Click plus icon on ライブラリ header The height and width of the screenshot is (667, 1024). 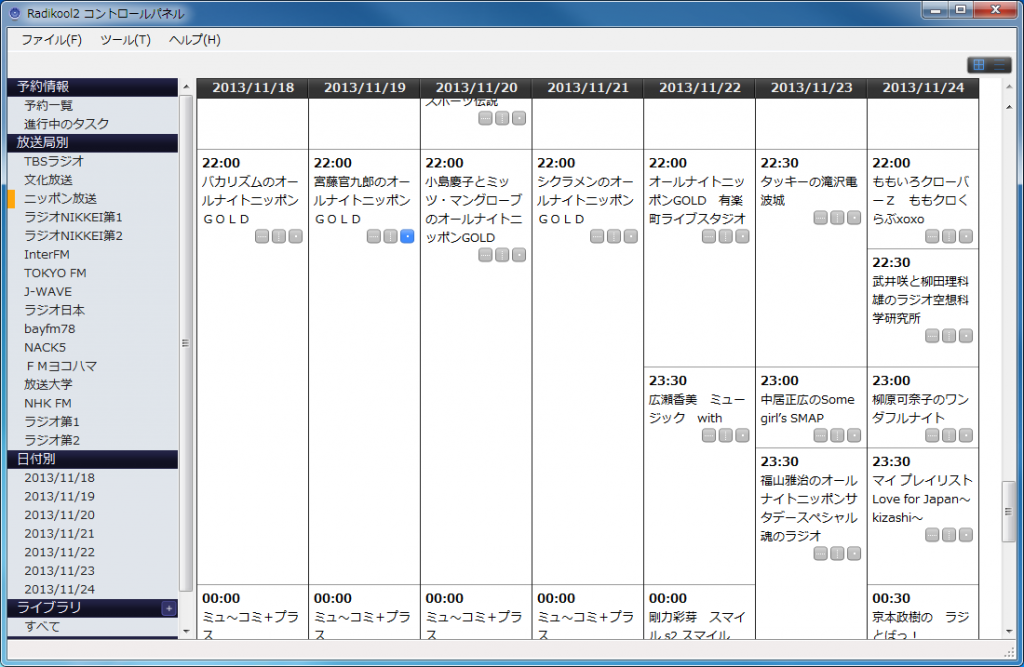168,608
